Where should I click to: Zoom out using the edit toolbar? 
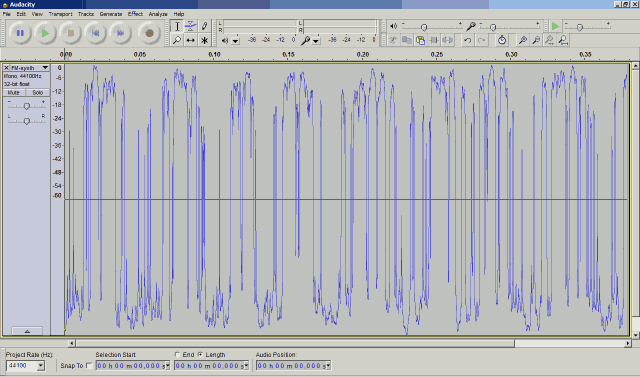tap(536, 40)
